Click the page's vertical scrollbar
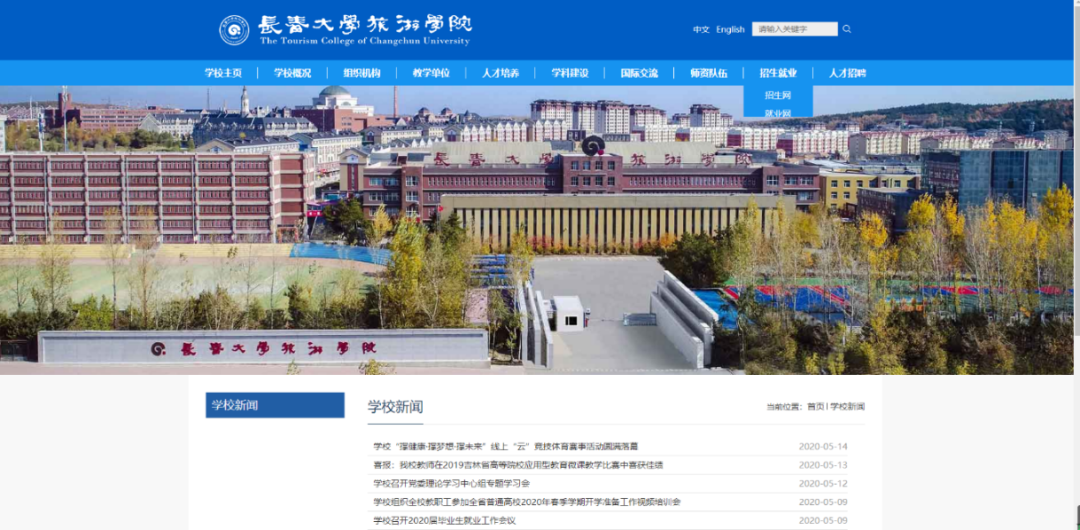The height and width of the screenshot is (530, 1080). coord(1077,265)
